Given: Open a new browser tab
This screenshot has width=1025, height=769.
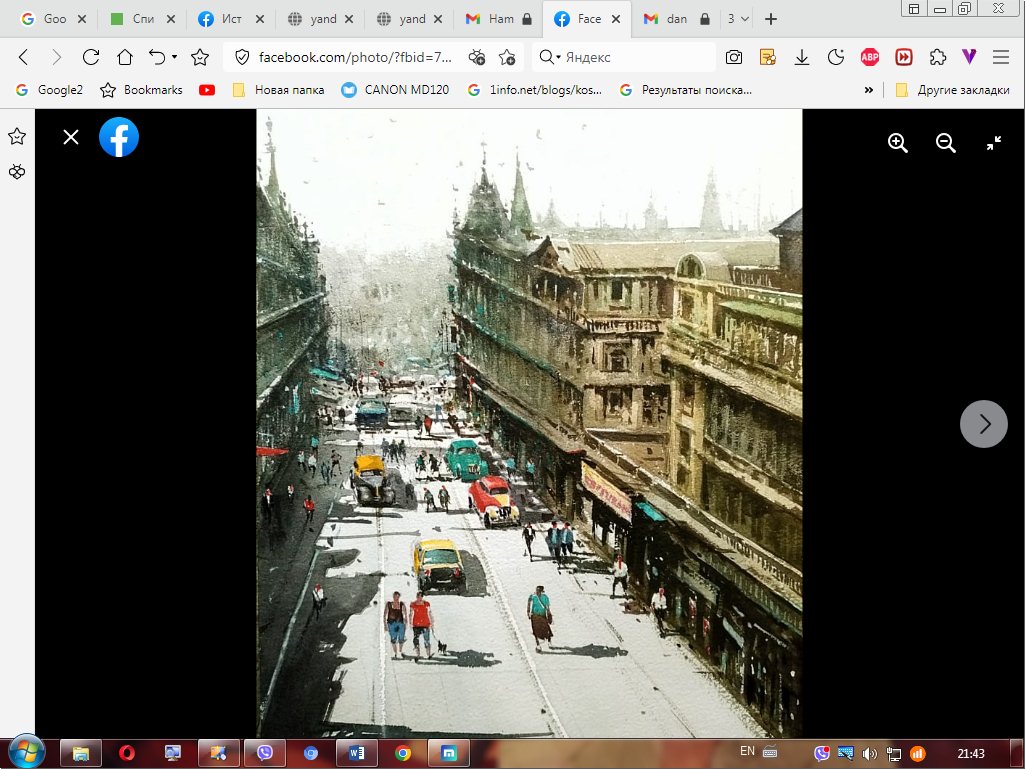Looking at the screenshot, I should [x=770, y=19].
